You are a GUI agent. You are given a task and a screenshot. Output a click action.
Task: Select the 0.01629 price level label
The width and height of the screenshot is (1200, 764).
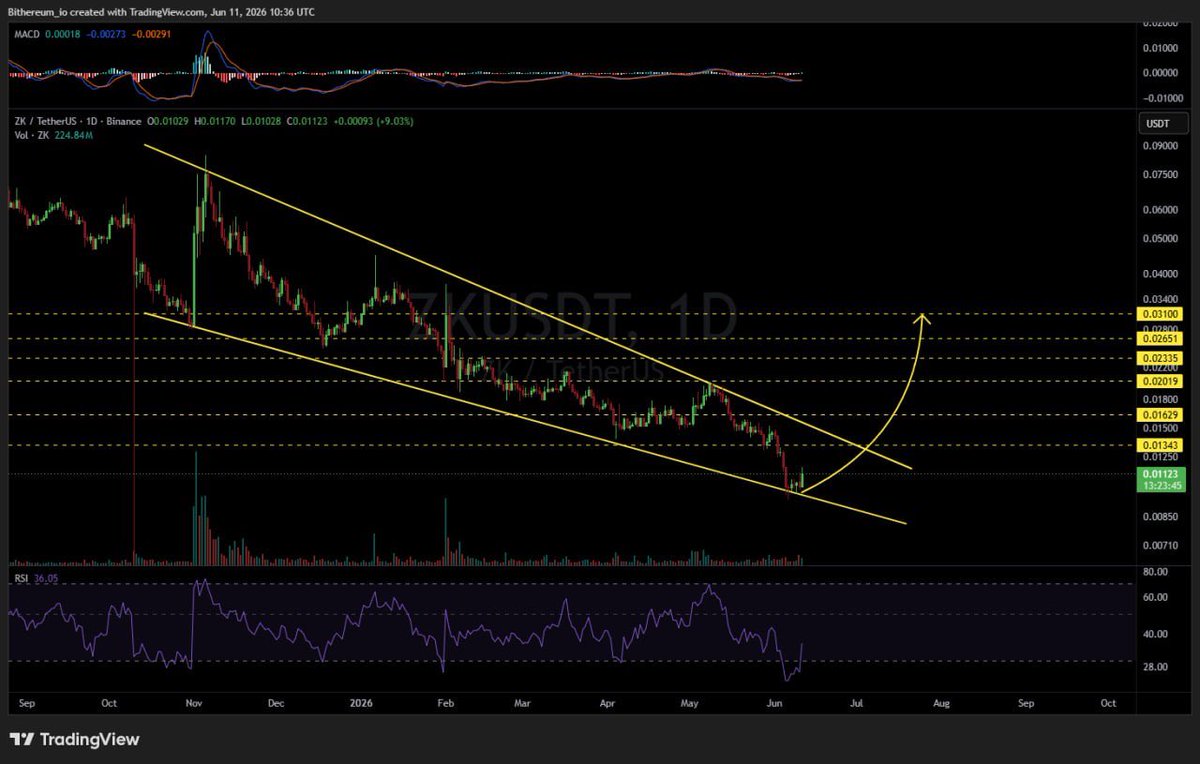coord(1160,413)
